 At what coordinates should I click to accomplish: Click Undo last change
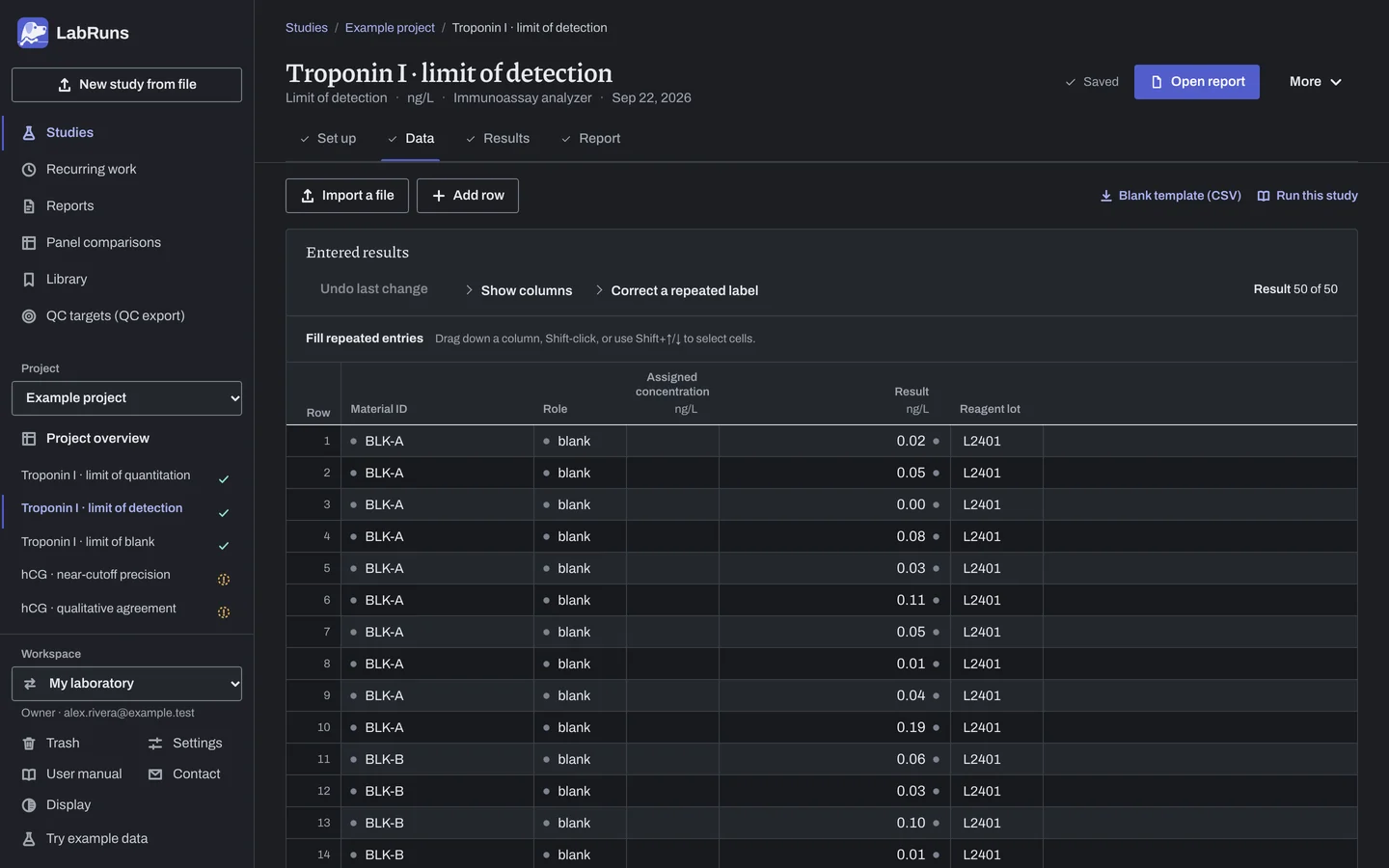pyautogui.click(x=374, y=289)
